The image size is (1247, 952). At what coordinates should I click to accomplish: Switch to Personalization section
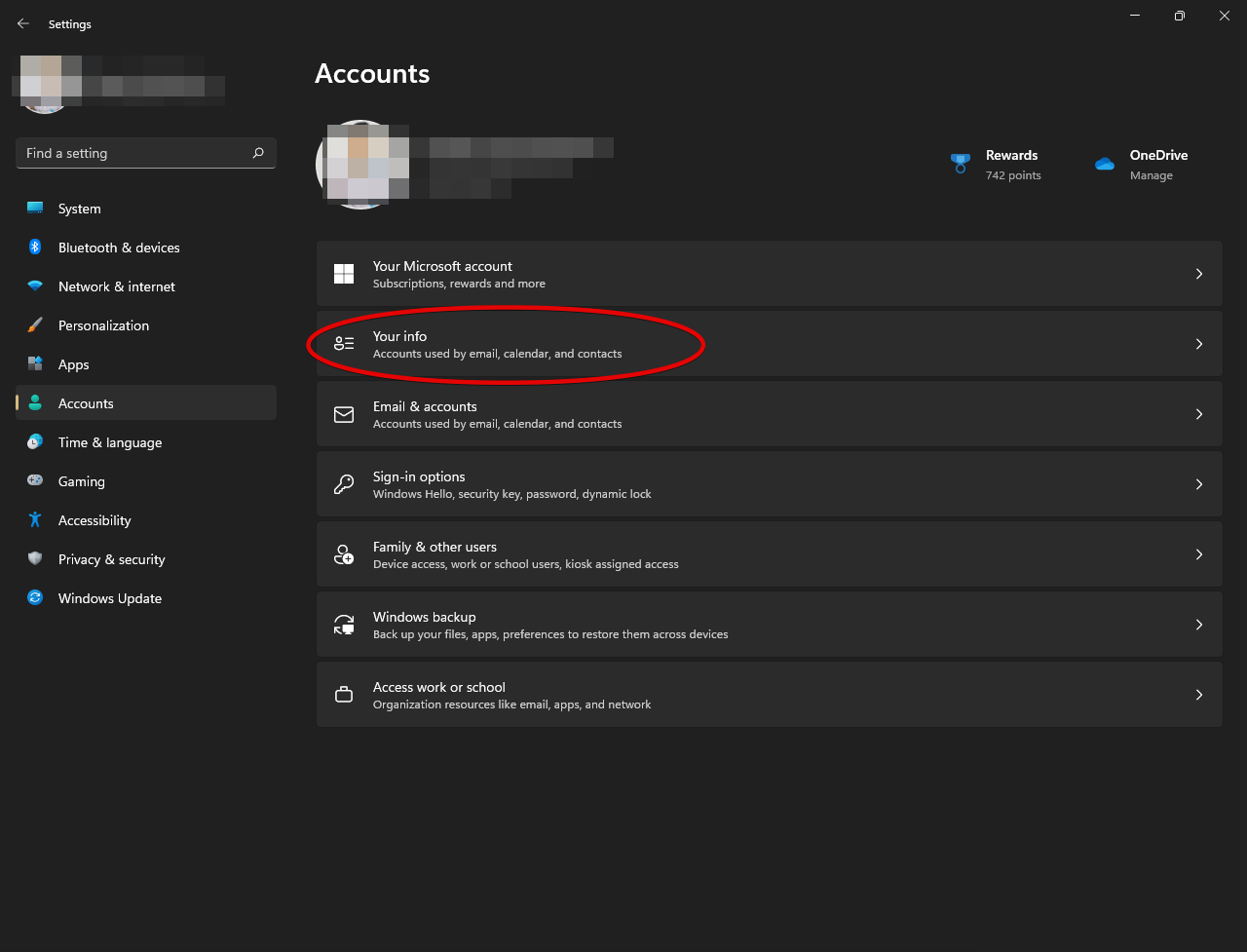point(146,325)
